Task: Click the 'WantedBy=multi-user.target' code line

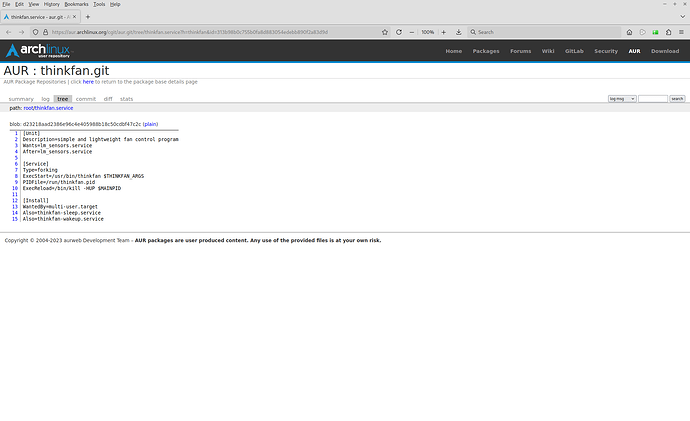Action: pyautogui.click(x=60, y=206)
